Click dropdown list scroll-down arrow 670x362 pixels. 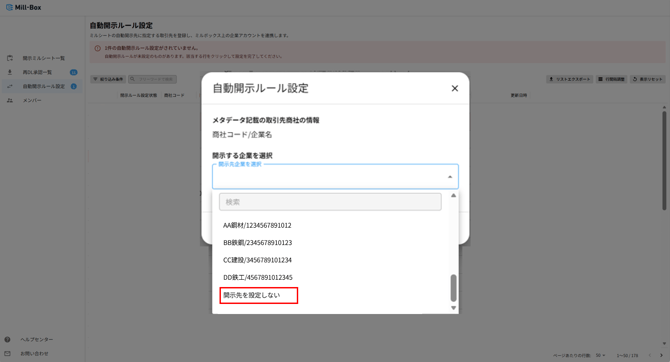pos(453,308)
